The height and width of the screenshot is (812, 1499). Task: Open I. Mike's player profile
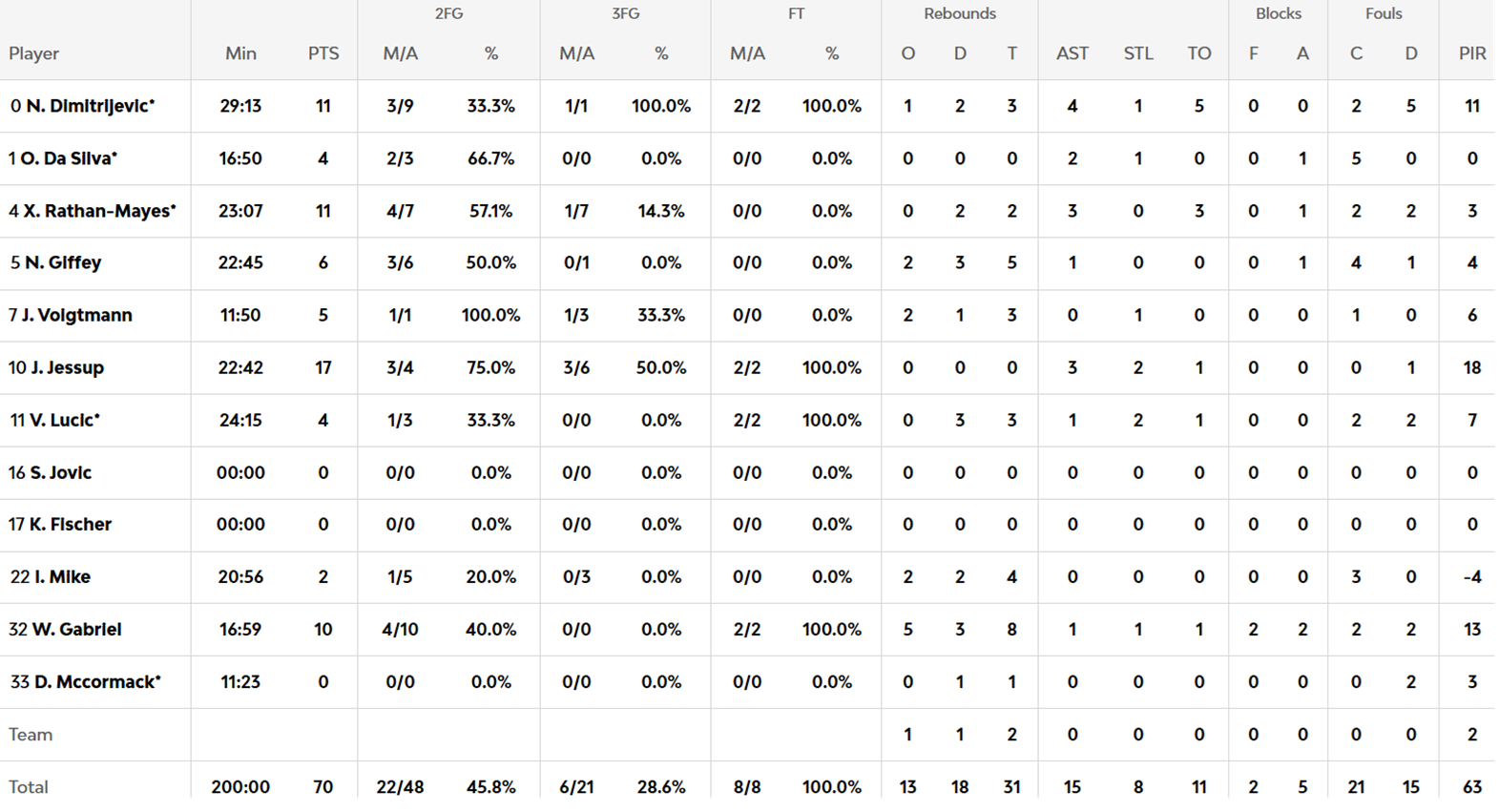(x=62, y=576)
